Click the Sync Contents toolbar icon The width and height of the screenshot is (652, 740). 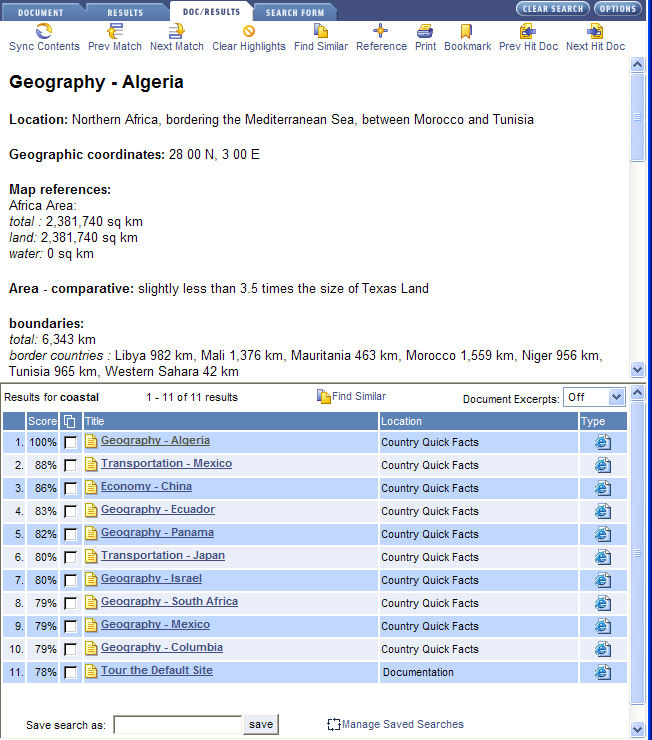pyautogui.click(x=44, y=31)
